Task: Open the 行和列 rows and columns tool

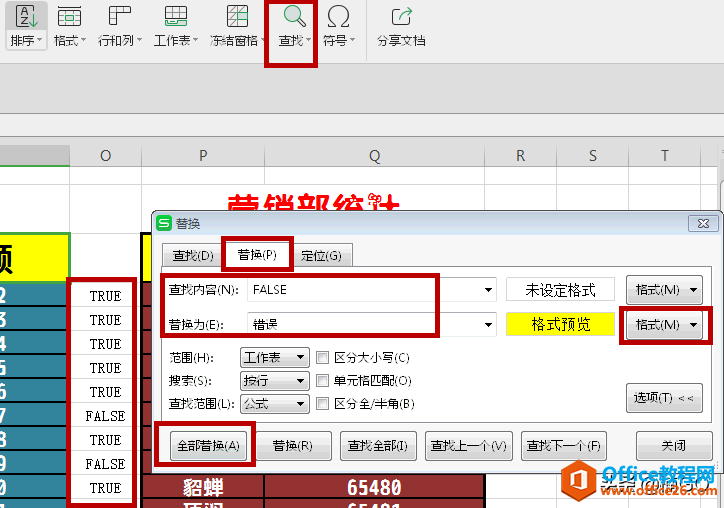Action: tap(120, 26)
